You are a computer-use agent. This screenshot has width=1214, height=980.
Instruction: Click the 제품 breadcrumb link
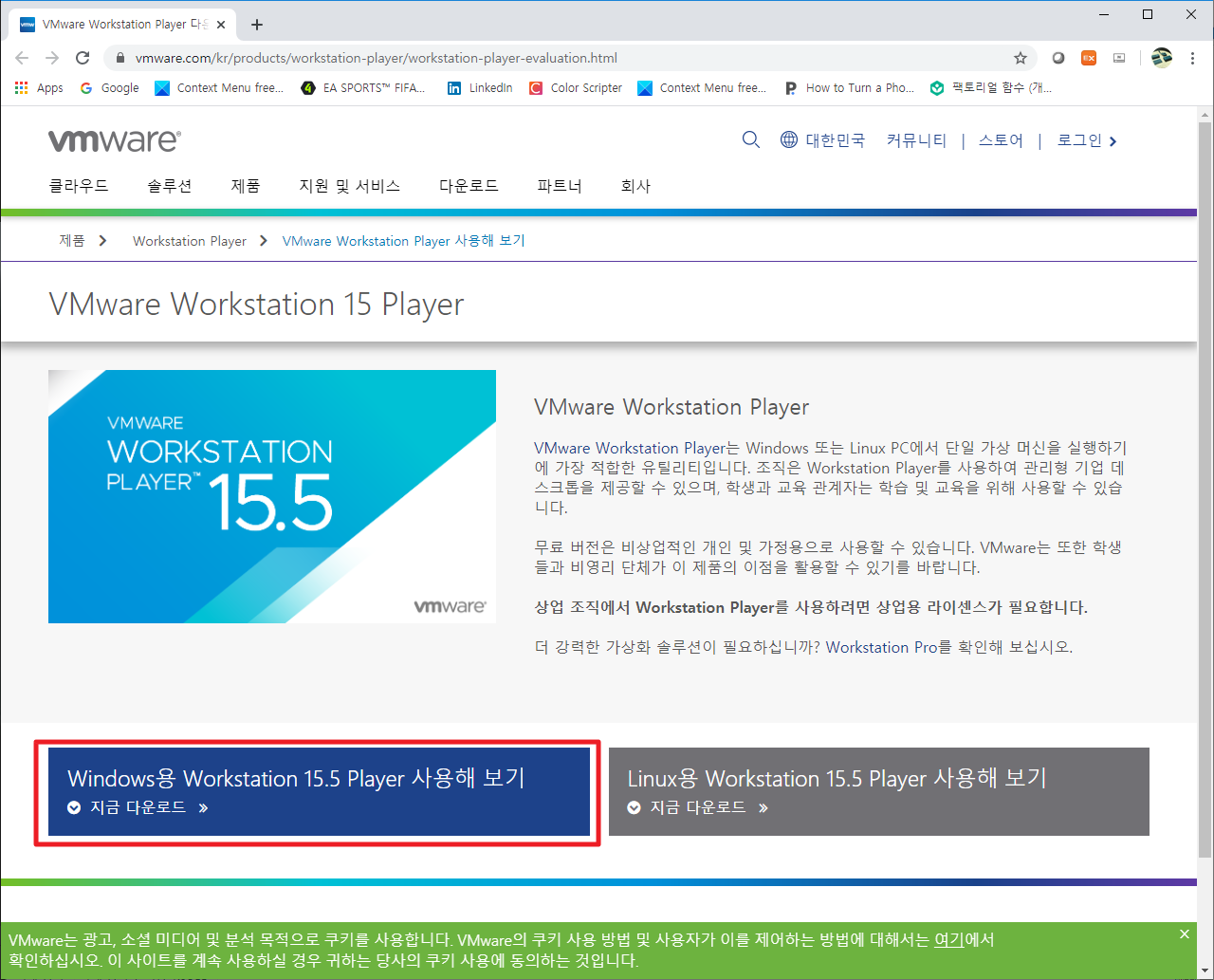coord(72,241)
